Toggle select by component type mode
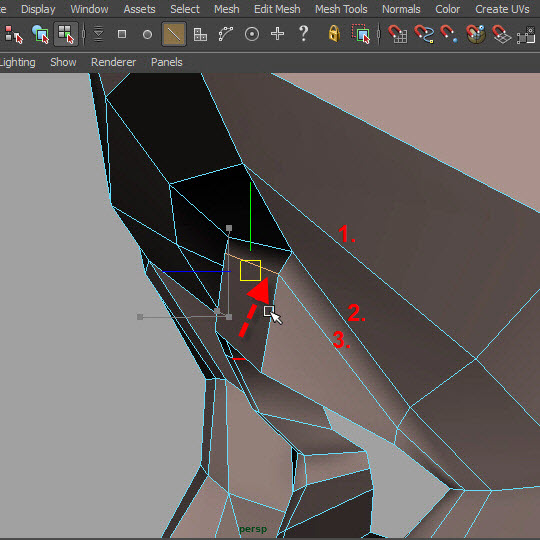Screen dimensions: 540x540 click(66, 34)
